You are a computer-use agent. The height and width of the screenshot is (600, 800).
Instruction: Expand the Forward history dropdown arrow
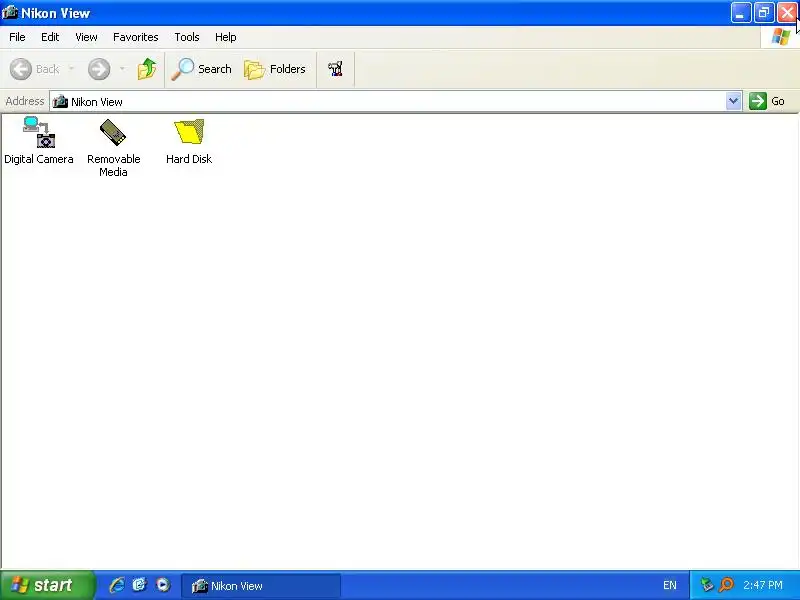[122, 69]
